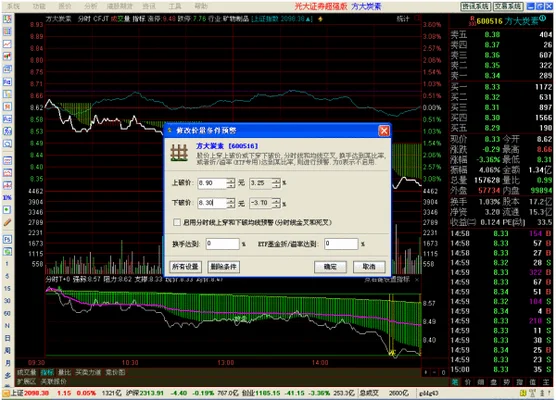Tick the 分时线 moving-average cross alert checkbox
Screen dimensions: 556x400
(x=177, y=222)
